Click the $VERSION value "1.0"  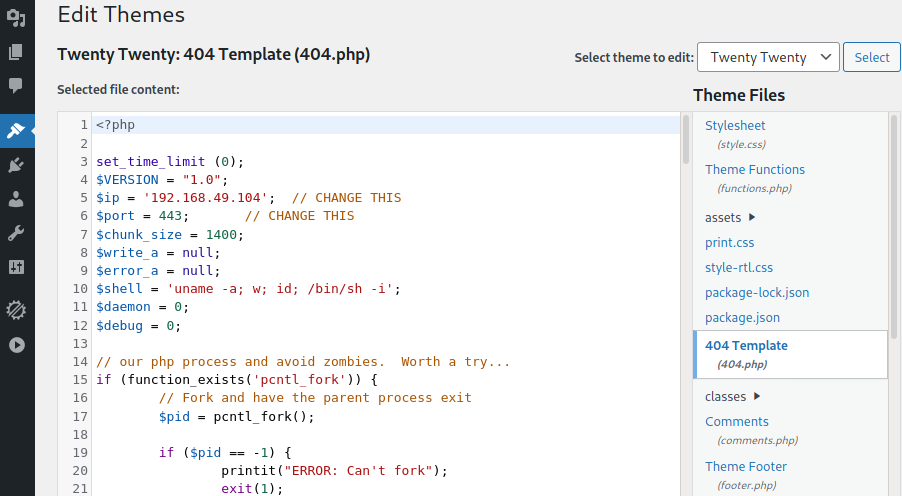201,180
